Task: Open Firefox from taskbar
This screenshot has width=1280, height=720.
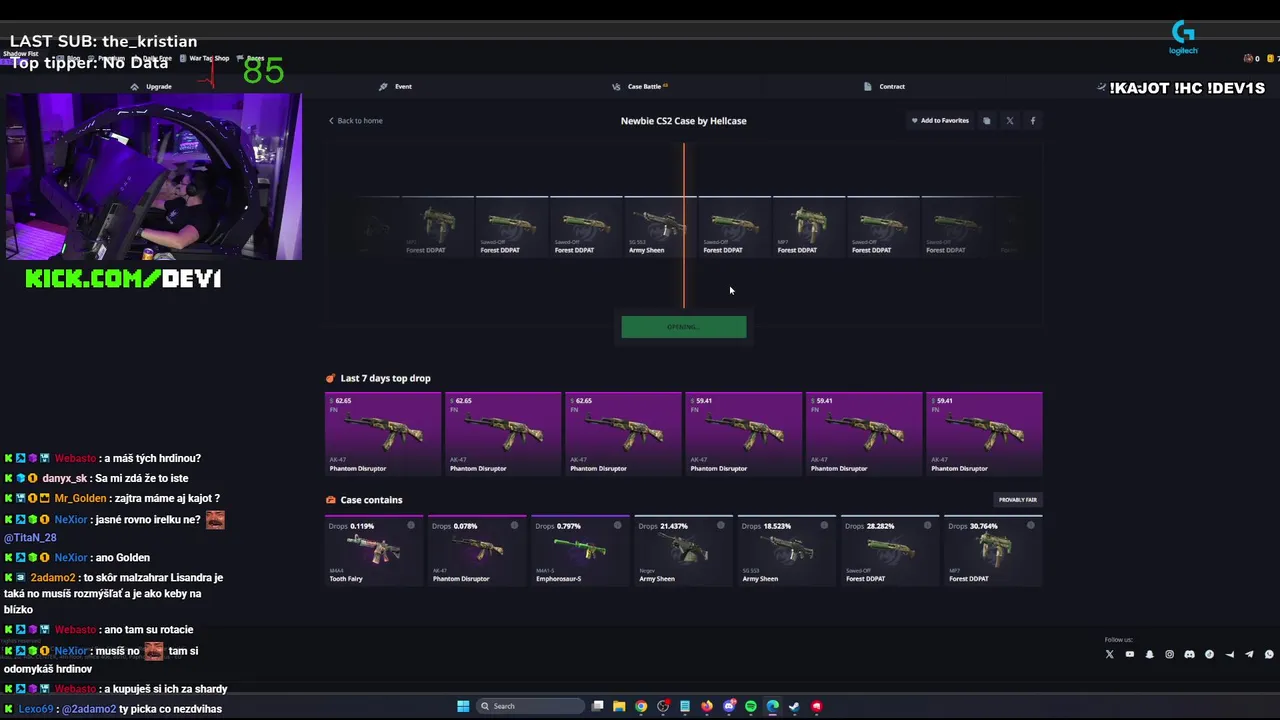Action: [x=707, y=706]
